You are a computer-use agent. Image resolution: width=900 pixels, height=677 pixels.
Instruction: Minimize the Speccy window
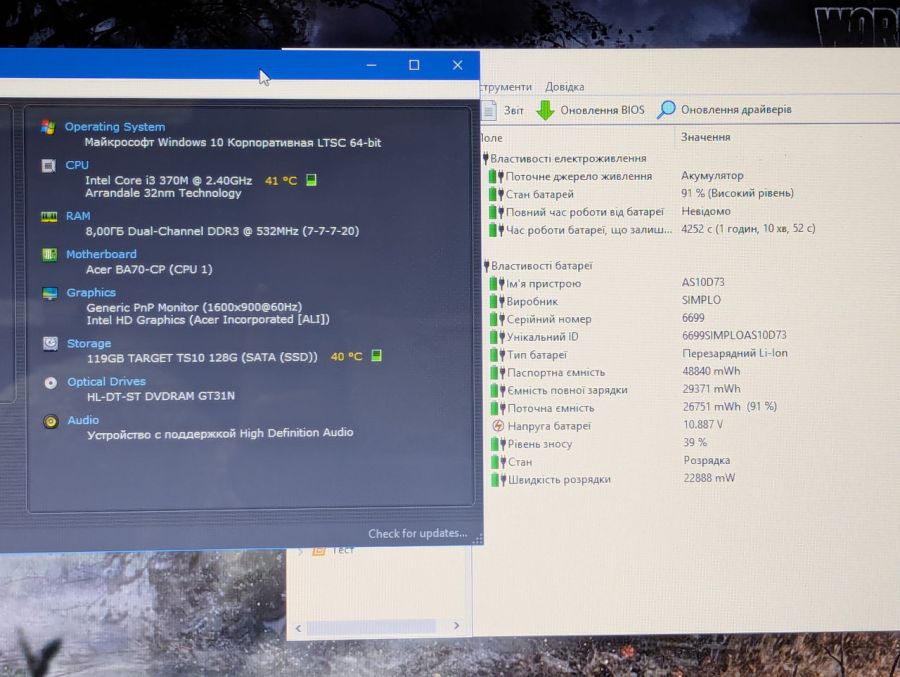click(x=371, y=65)
